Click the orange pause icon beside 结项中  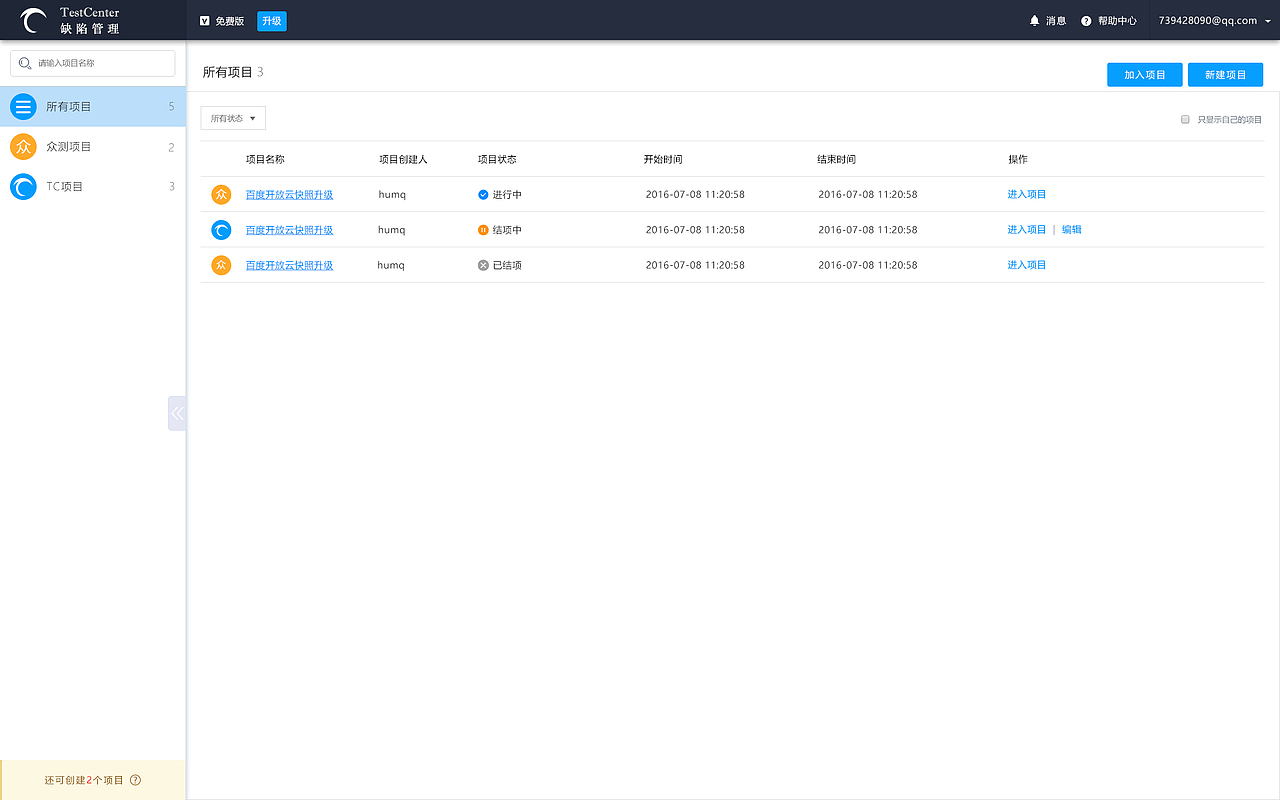coord(484,230)
